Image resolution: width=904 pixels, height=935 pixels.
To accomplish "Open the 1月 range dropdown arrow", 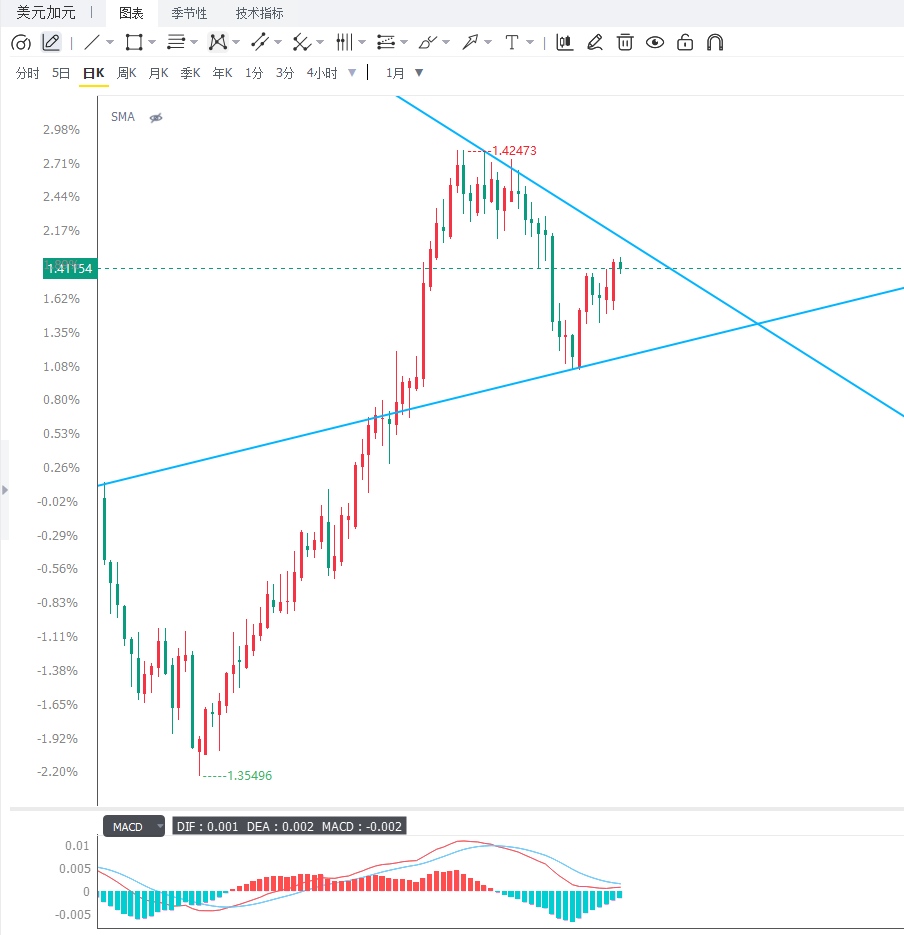I will [419, 73].
